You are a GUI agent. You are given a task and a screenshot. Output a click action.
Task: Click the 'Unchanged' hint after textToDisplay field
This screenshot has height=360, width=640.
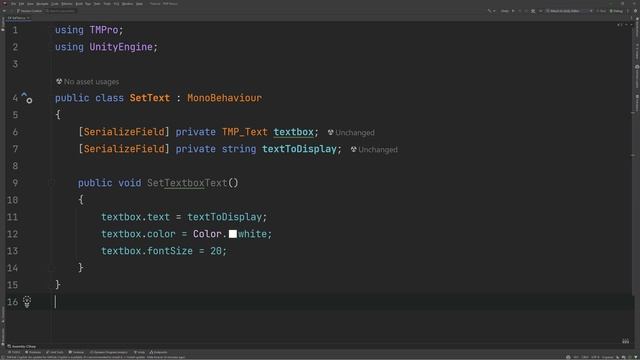374,149
